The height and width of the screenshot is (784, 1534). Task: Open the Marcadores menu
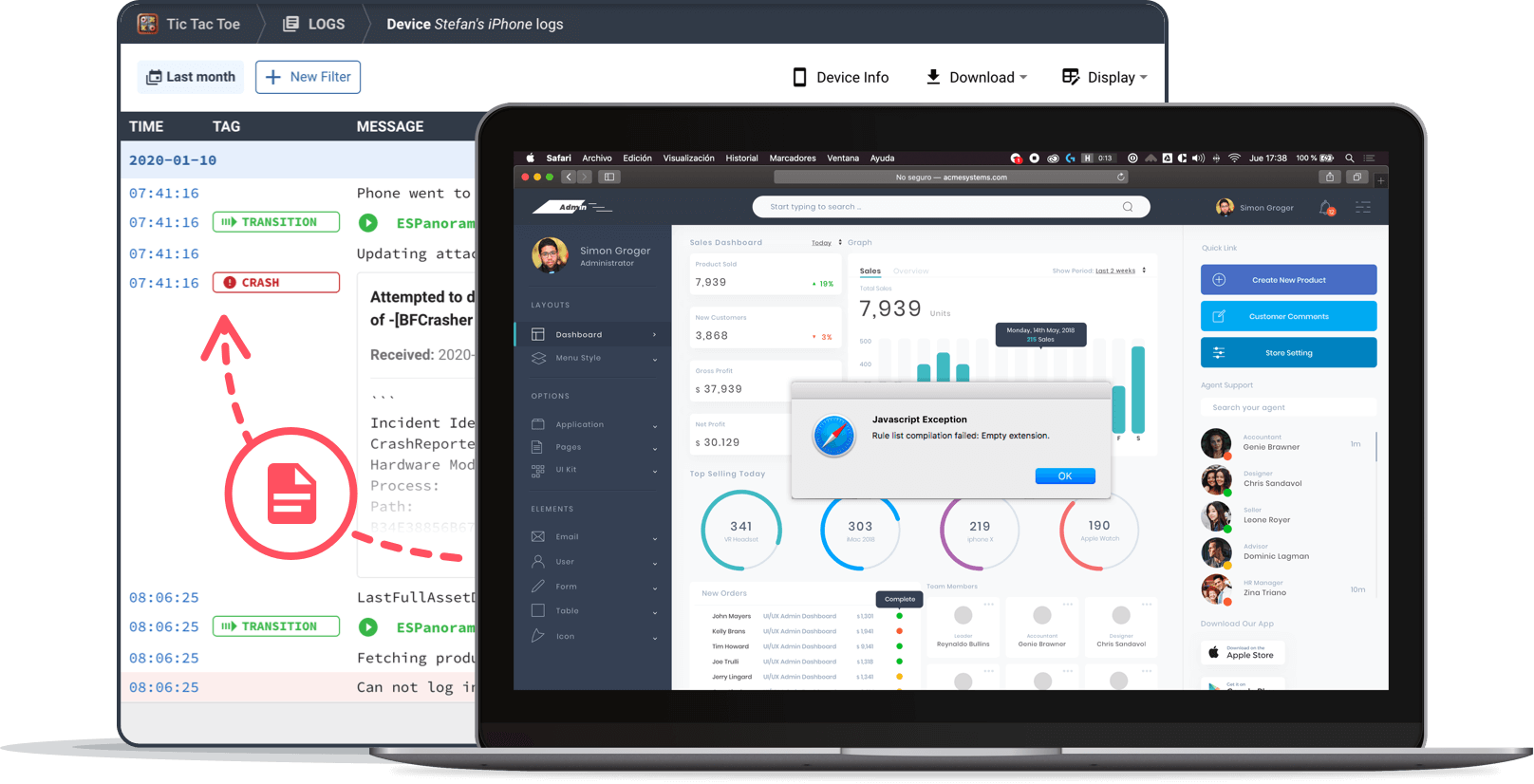793,159
